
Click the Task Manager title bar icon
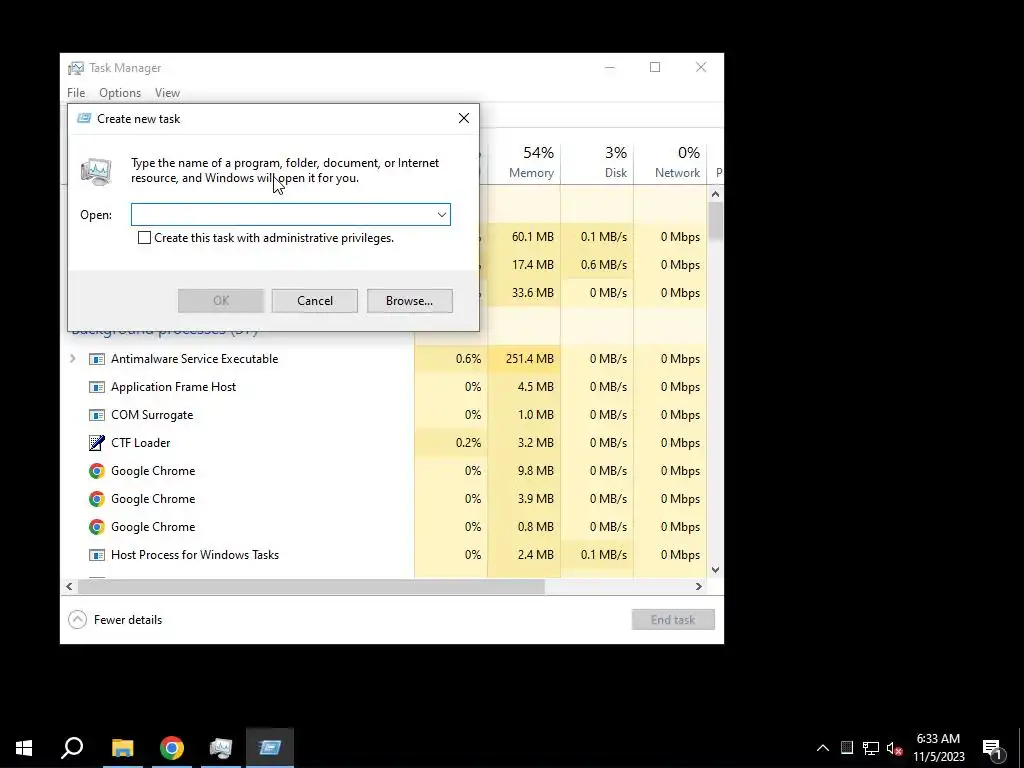point(76,68)
